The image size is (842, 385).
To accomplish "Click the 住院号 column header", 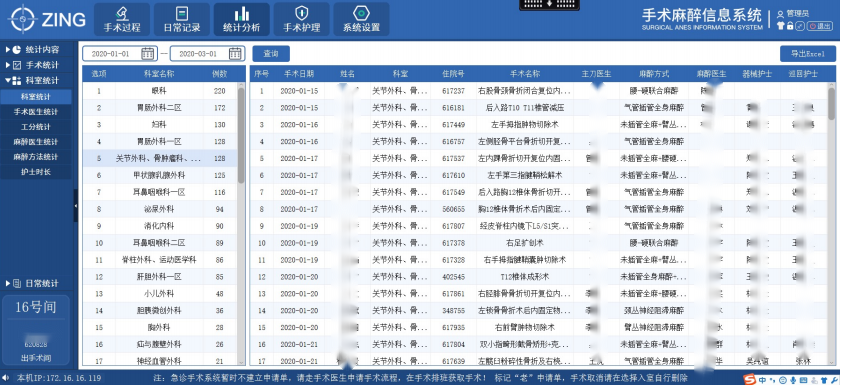I will (453, 74).
